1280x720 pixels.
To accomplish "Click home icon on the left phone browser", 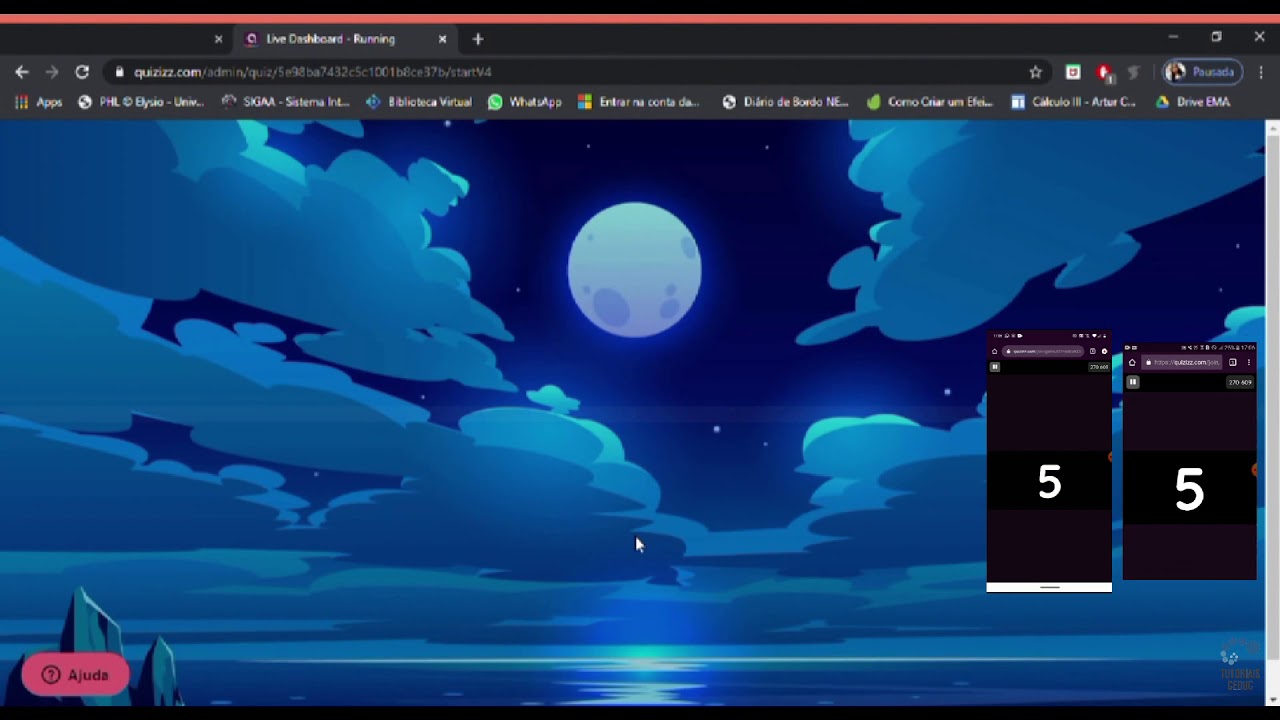I will click(994, 351).
